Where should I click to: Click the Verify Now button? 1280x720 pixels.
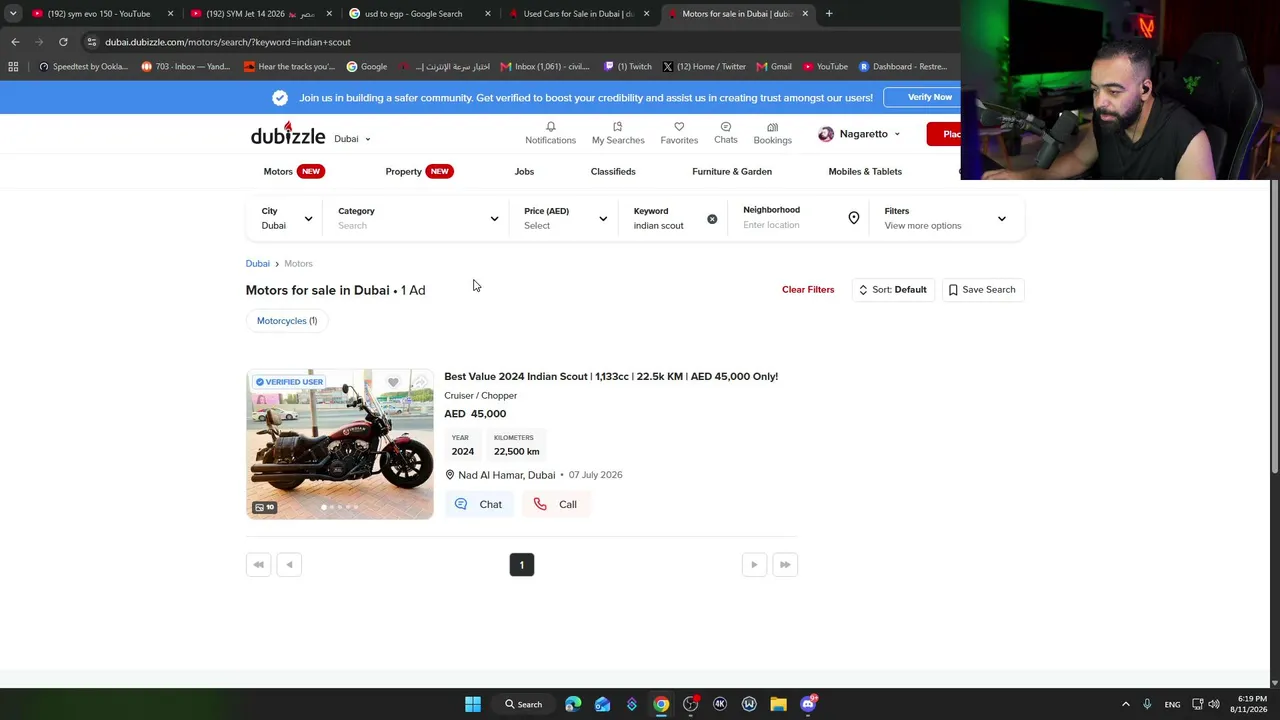929,97
